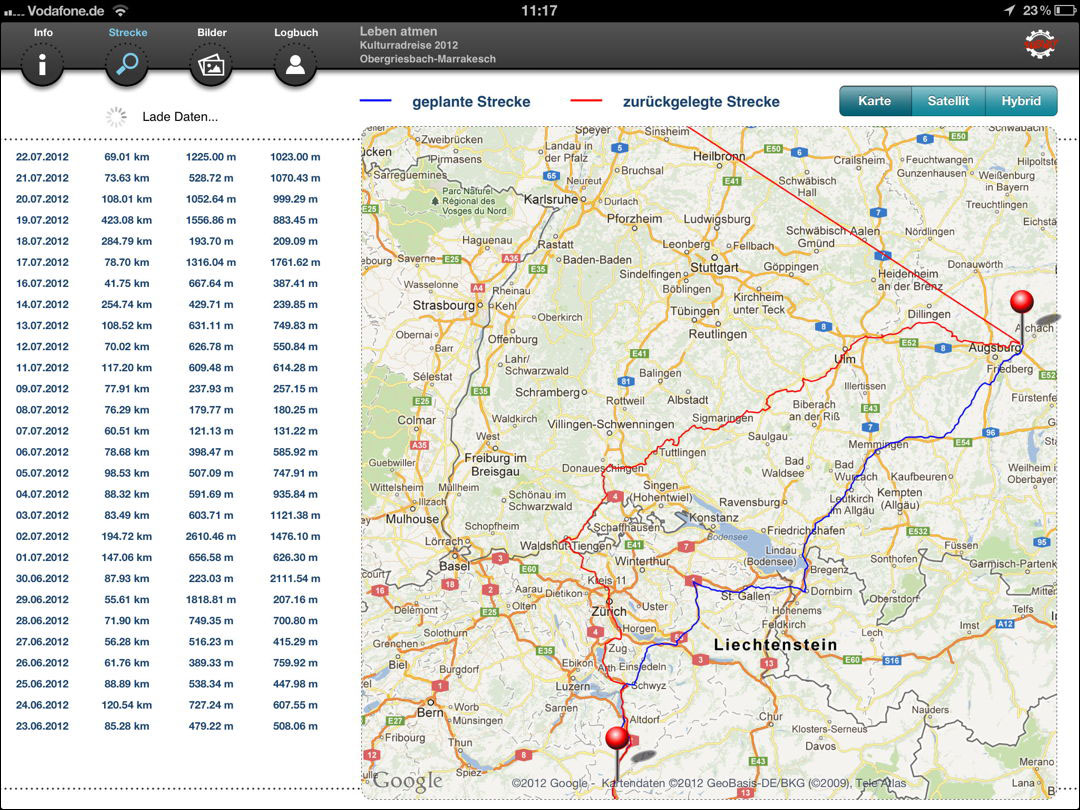Screen dimensions: 1080x810
Task: Select the 23.06.2012 route entry
Action: 168,726
